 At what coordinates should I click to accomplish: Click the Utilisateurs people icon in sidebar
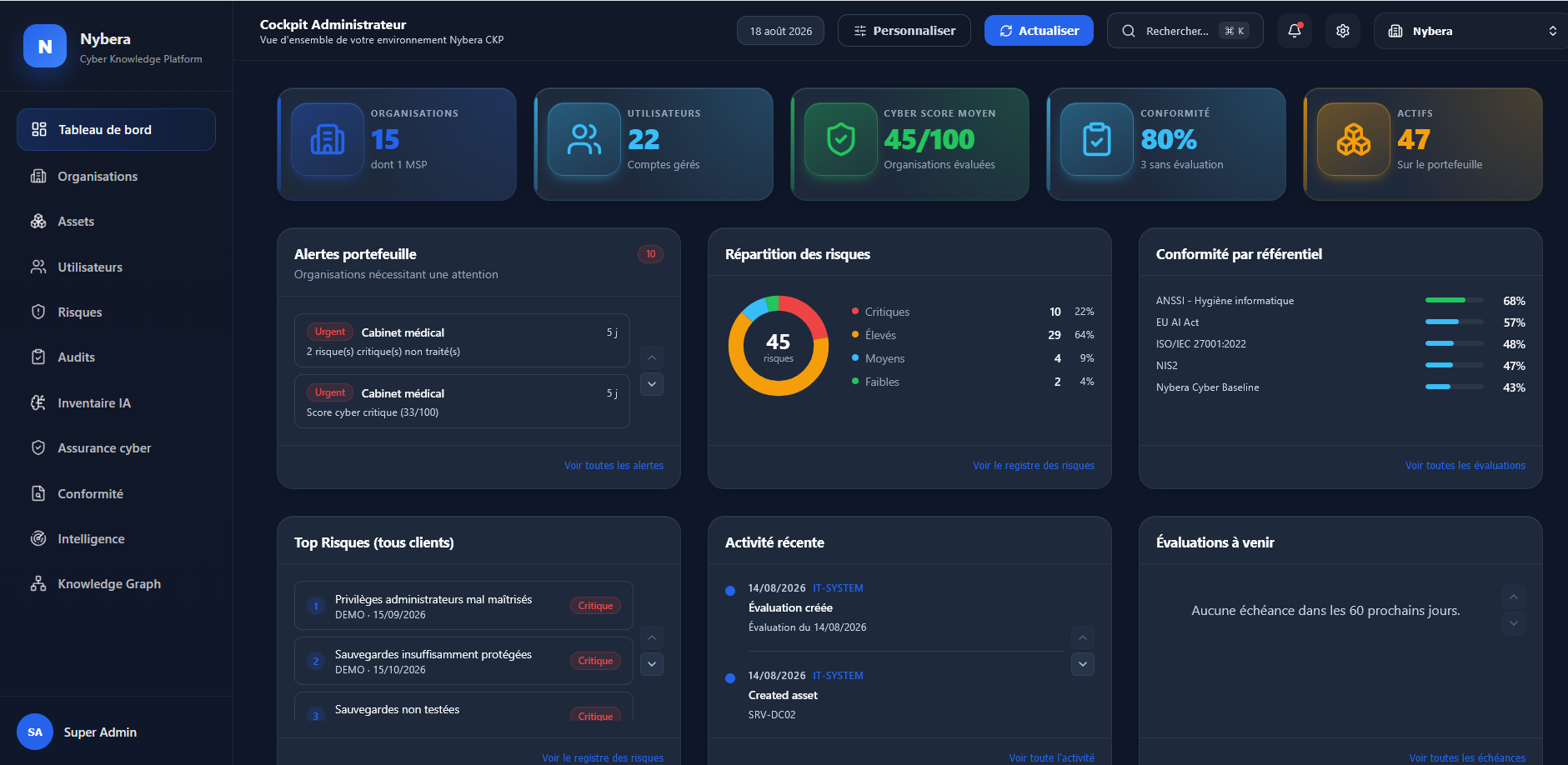pos(38,267)
